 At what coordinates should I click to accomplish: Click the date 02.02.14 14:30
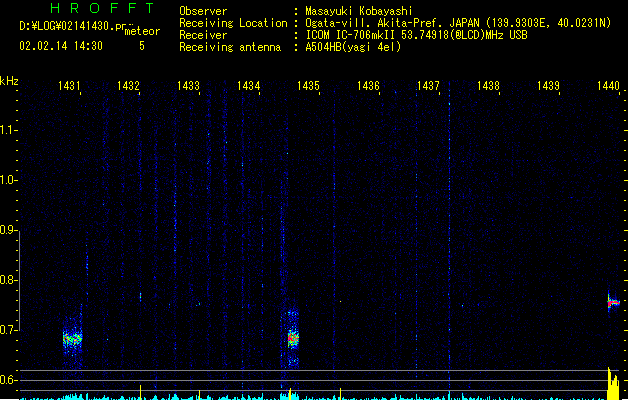pyautogui.click(x=61, y=46)
